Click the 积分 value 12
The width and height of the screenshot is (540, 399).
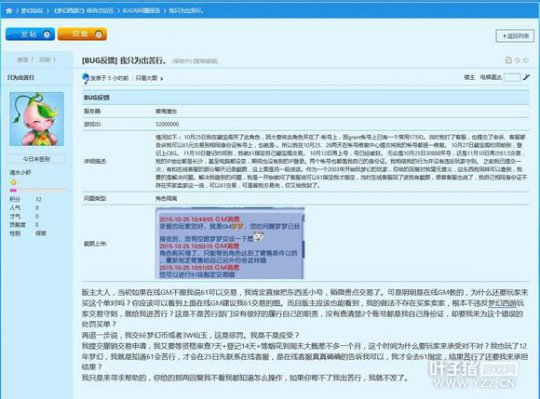pyautogui.click(x=38, y=199)
